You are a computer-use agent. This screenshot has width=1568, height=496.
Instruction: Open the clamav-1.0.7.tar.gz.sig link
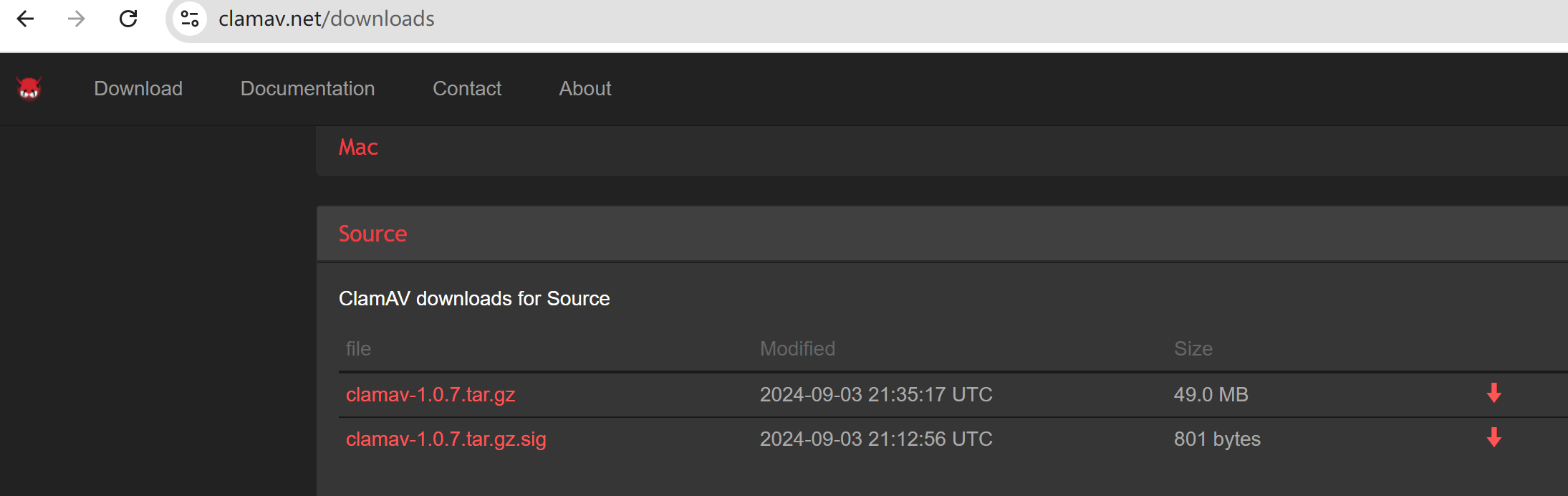tap(446, 439)
